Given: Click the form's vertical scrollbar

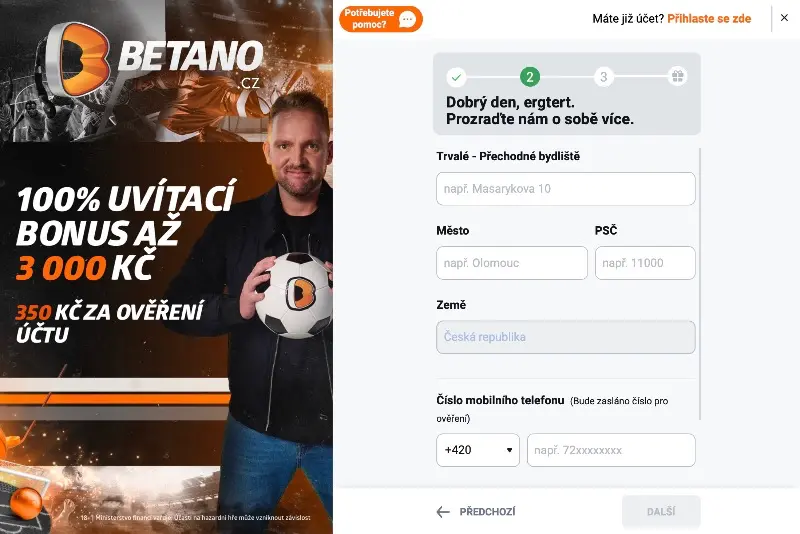Looking at the screenshot, I should point(700,284).
